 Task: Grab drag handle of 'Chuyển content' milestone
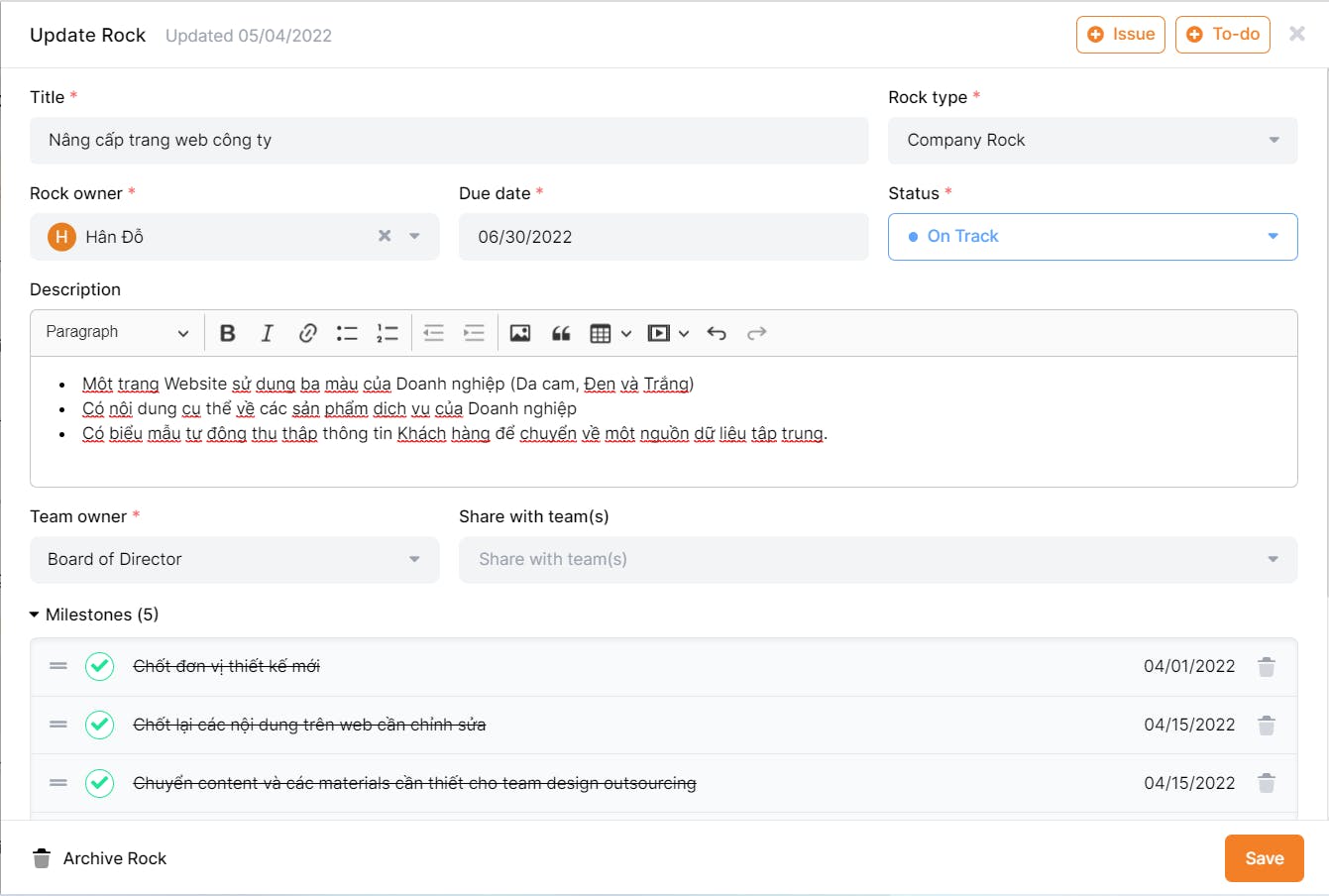click(x=58, y=783)
